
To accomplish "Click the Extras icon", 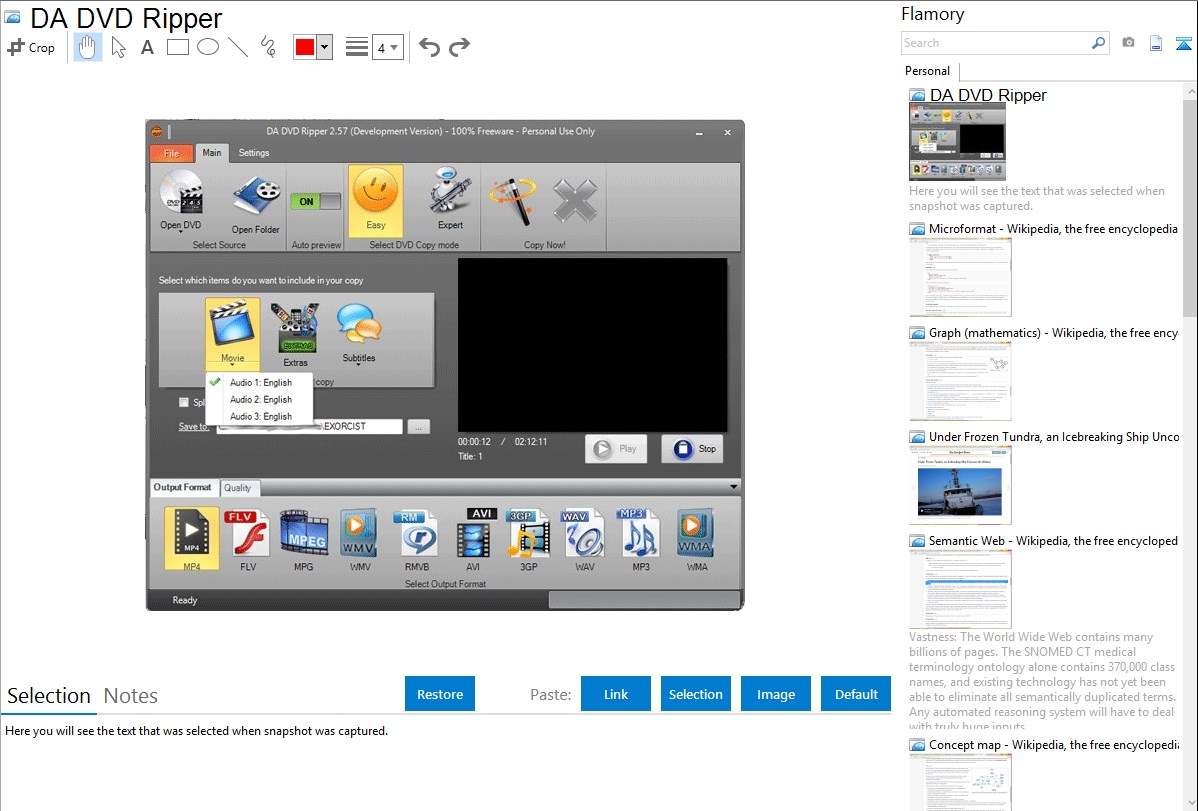I will [x=295, y=335].
